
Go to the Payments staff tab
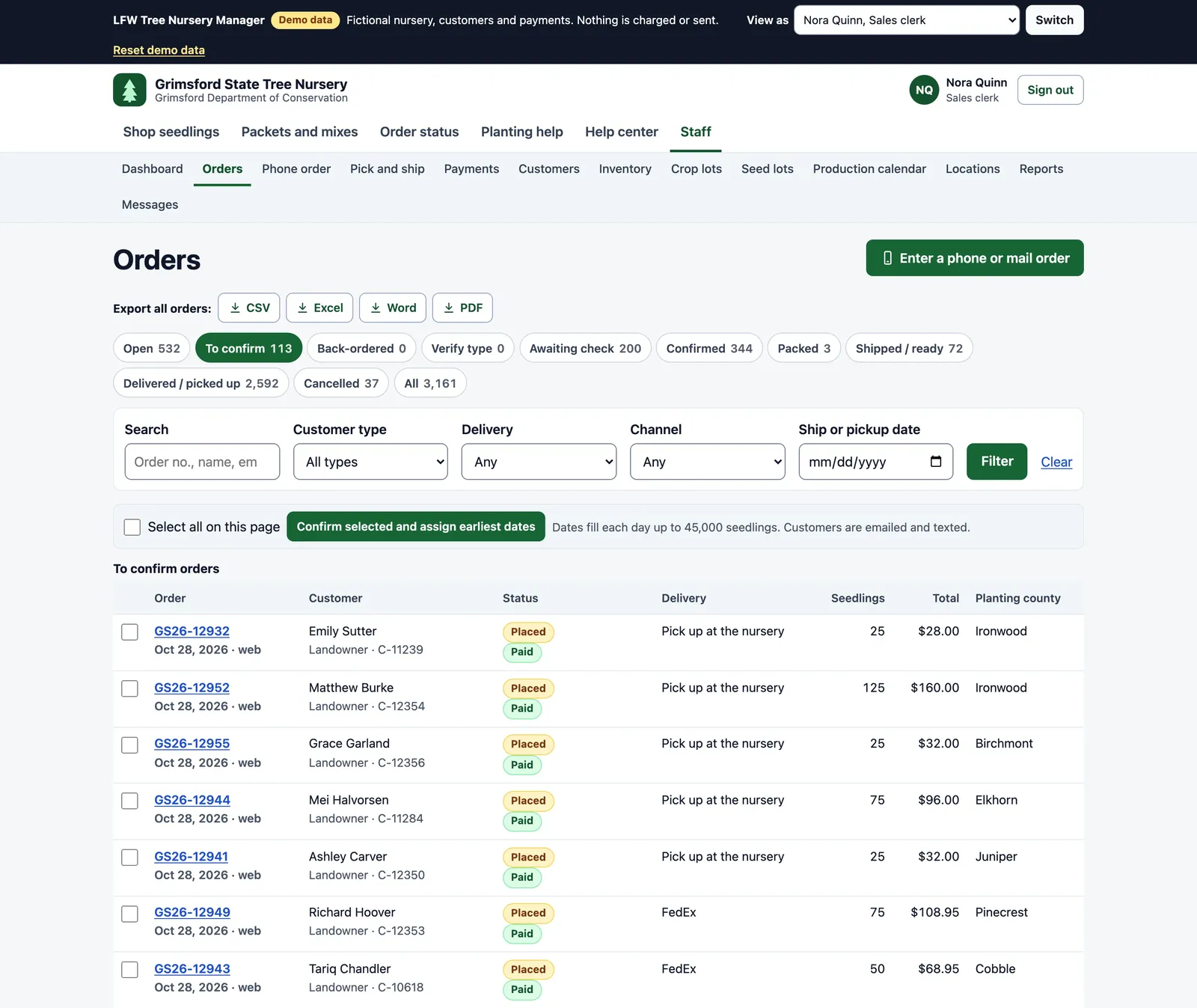coord(471,169)
